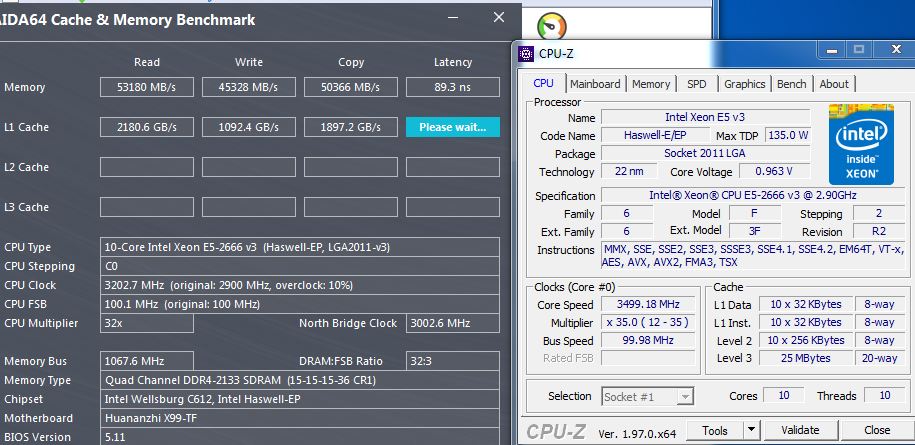
Task: Minimize the CPU-Z window
Action: click(x=832, y=50)
